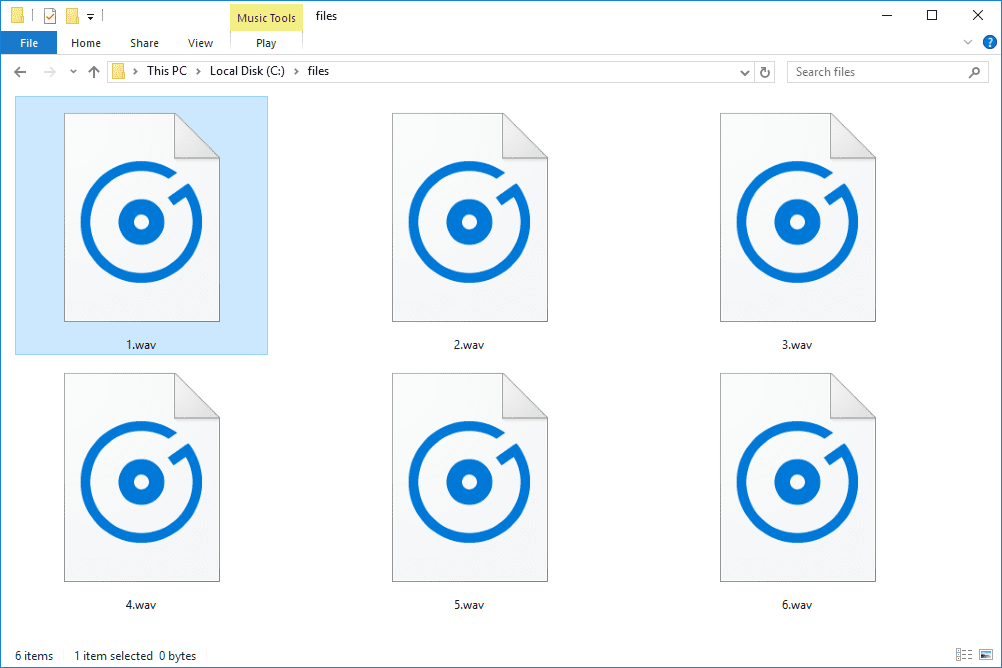This screenshot has width=1002, height=668.
Task: Show address bar history dropdown
Action: [x=745, y=72]
